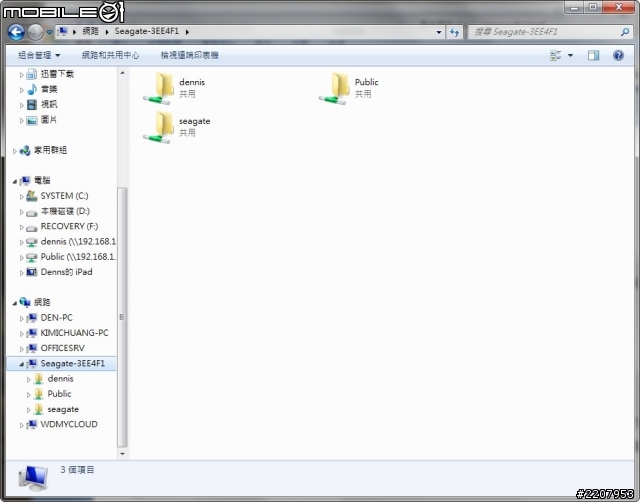Collapse the 網路 tree node

pos(15,303)
